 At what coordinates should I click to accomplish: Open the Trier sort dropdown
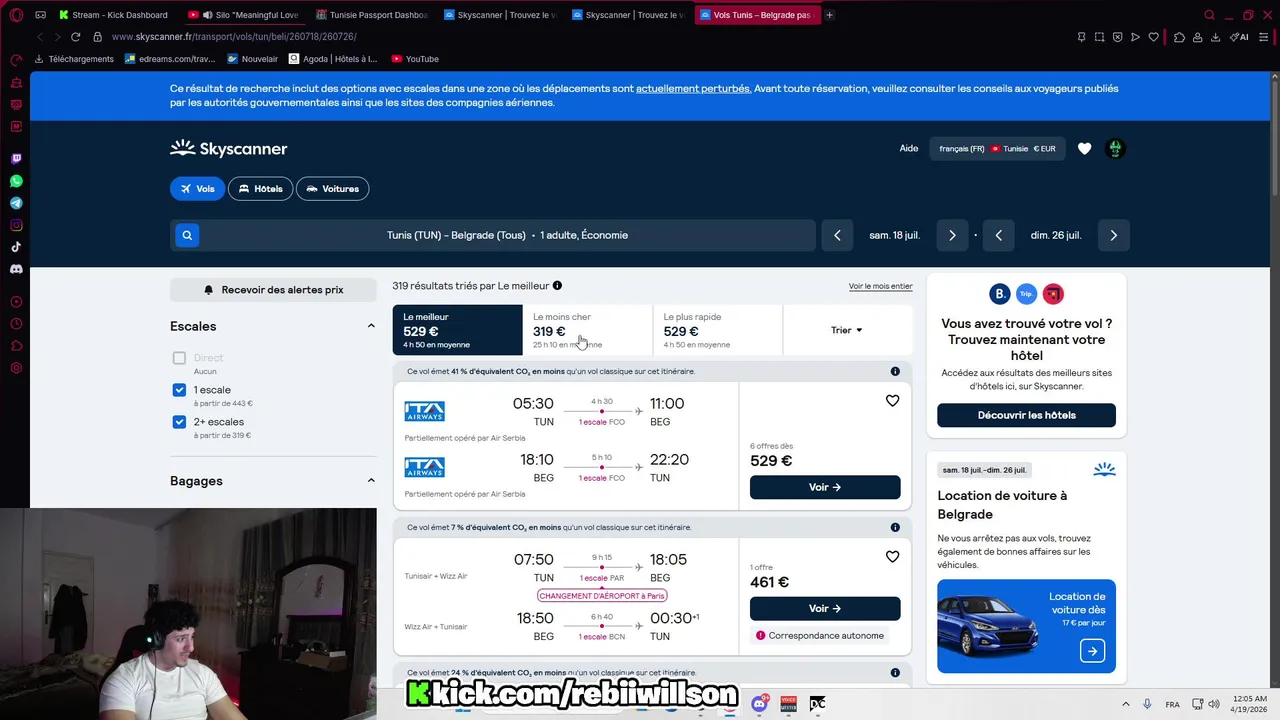point(846,330)
